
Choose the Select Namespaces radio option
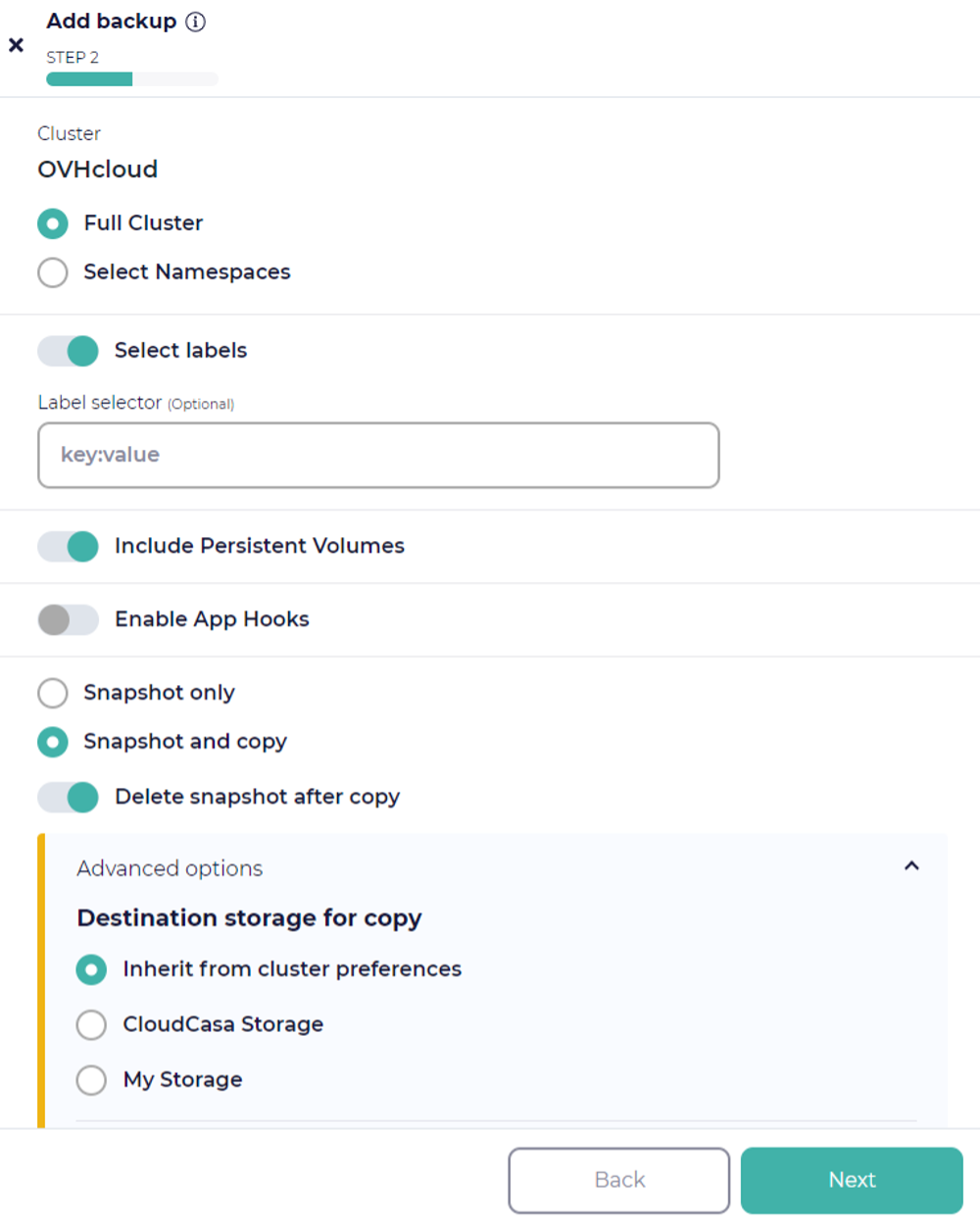point(53,272)
